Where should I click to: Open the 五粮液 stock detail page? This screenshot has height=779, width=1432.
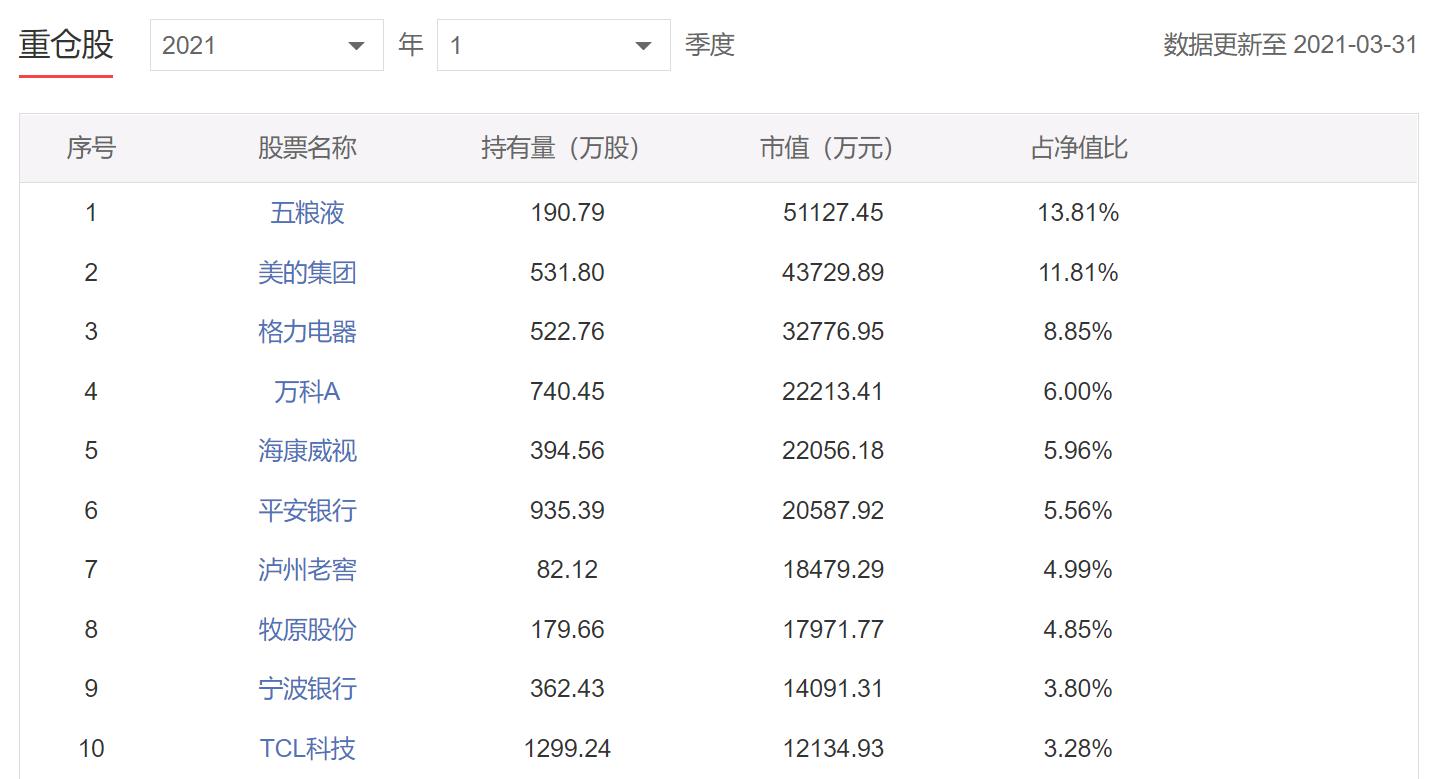click(307, 212)
